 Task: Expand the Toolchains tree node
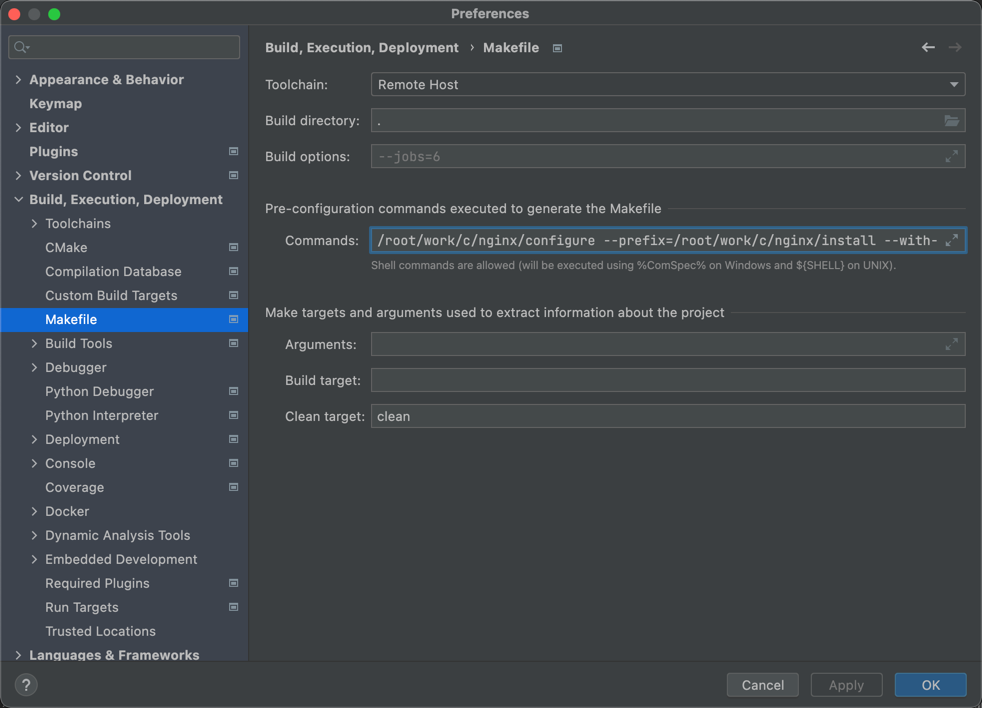34,224
